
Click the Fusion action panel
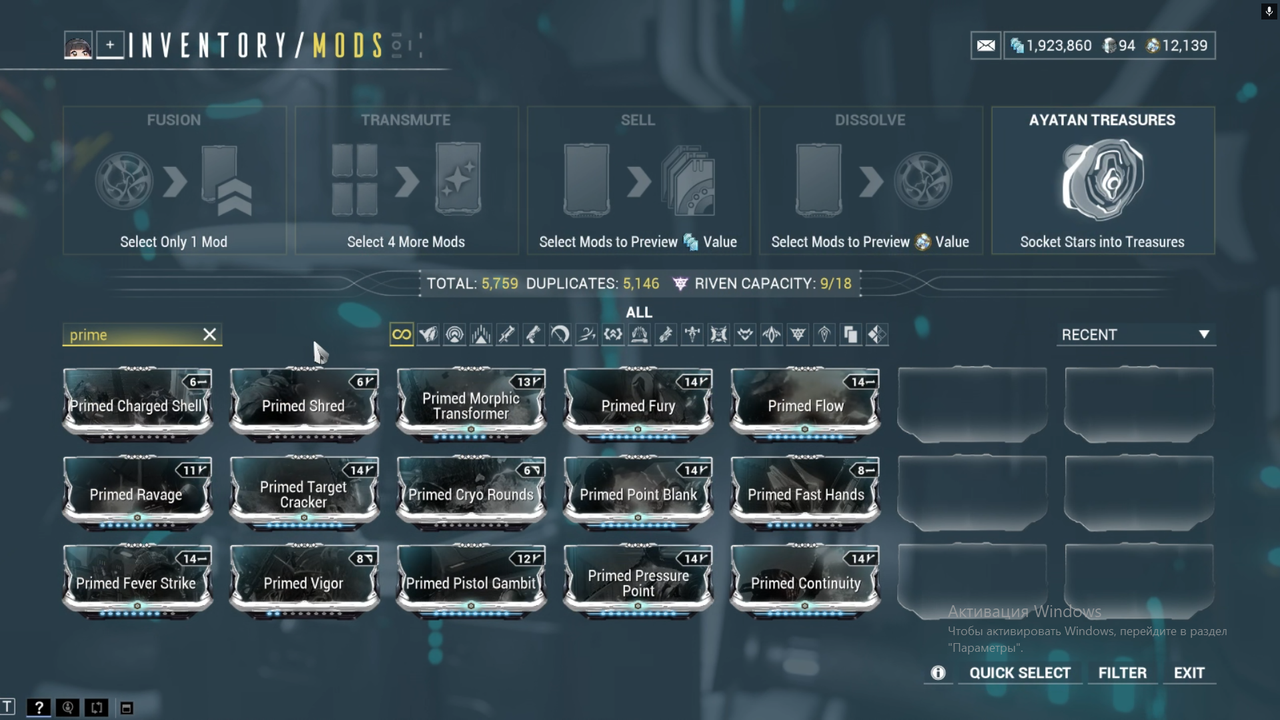pos(174,180)
